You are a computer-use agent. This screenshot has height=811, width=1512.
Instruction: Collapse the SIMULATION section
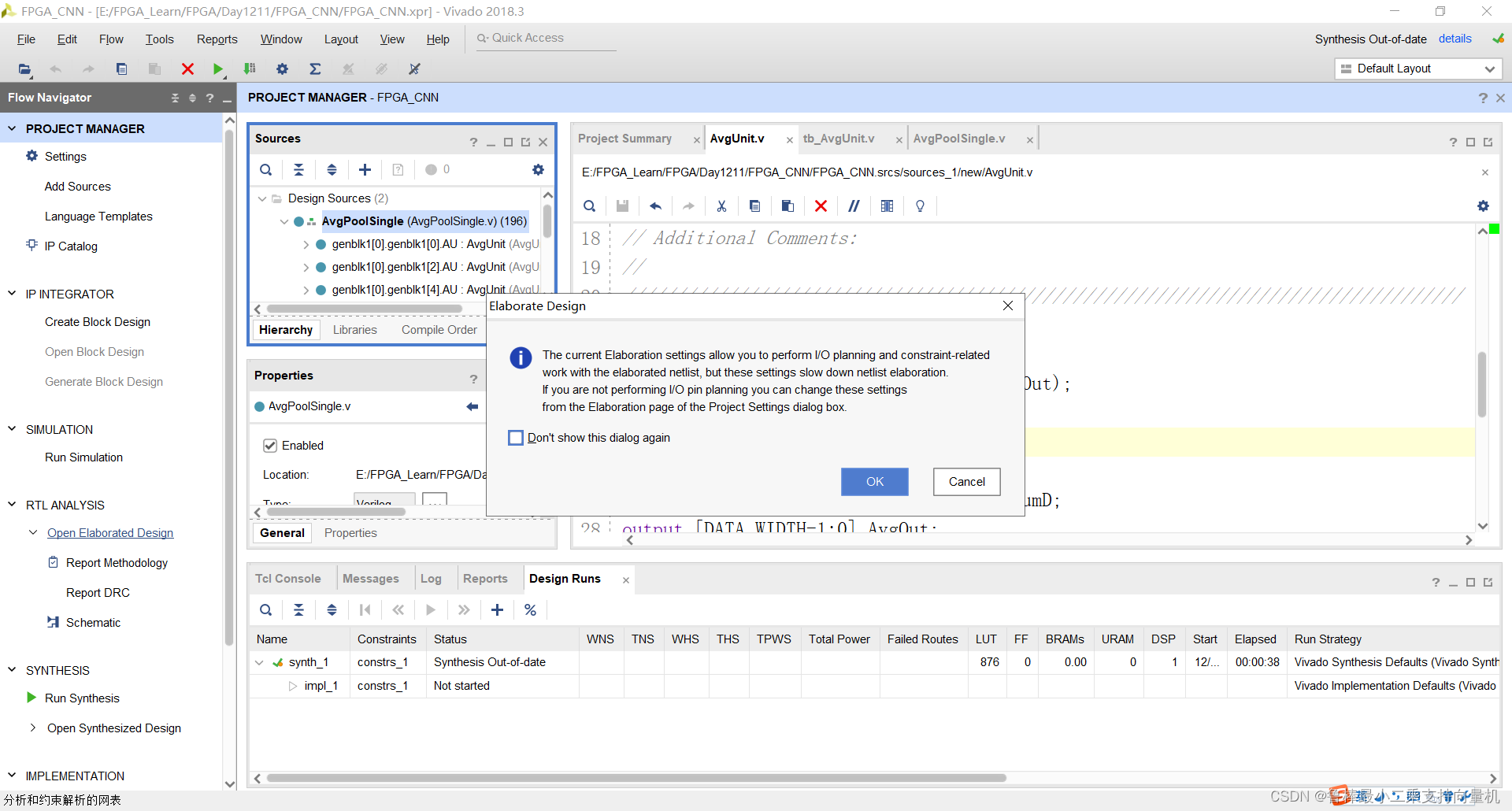click(12, 429)
